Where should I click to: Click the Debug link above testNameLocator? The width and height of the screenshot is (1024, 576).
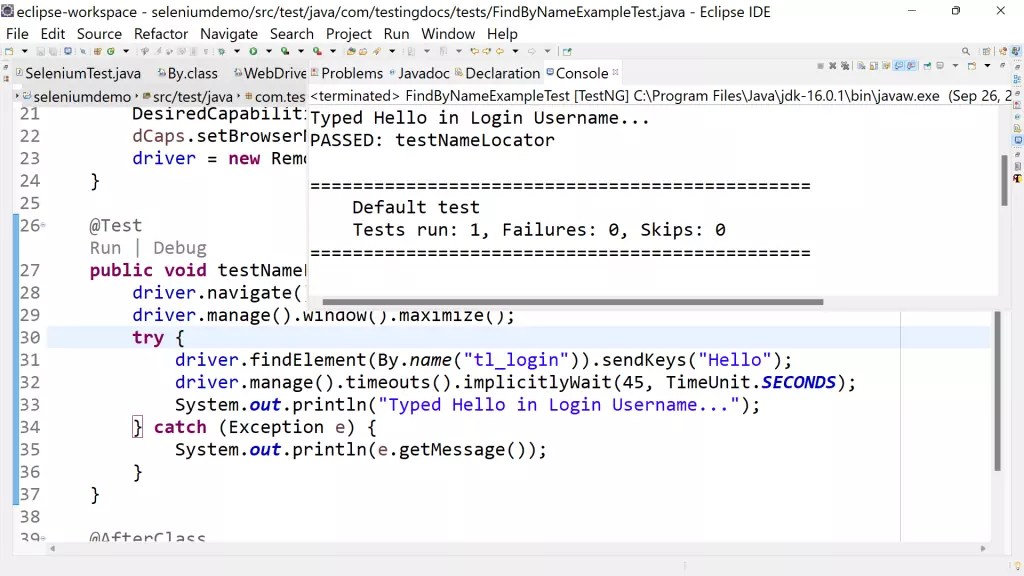click(179, 247)
